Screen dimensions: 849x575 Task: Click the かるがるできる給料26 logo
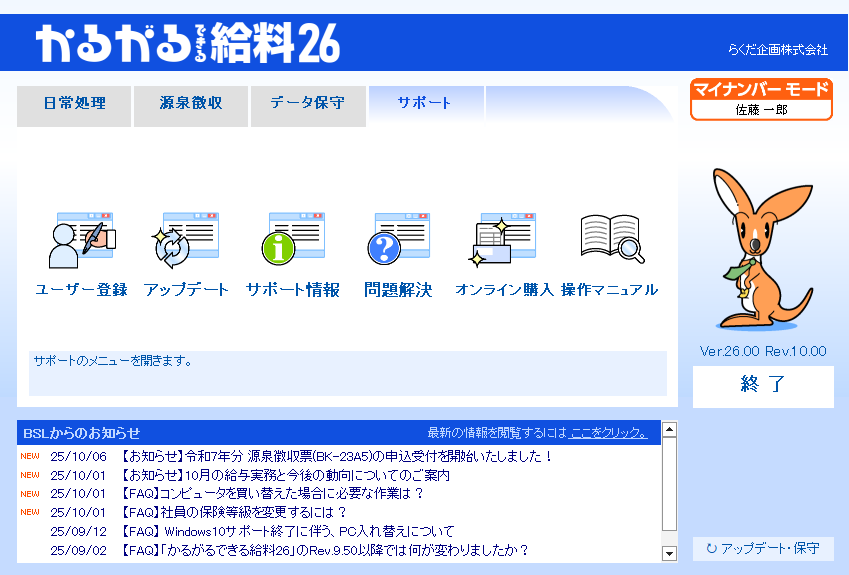pos(188,43)
